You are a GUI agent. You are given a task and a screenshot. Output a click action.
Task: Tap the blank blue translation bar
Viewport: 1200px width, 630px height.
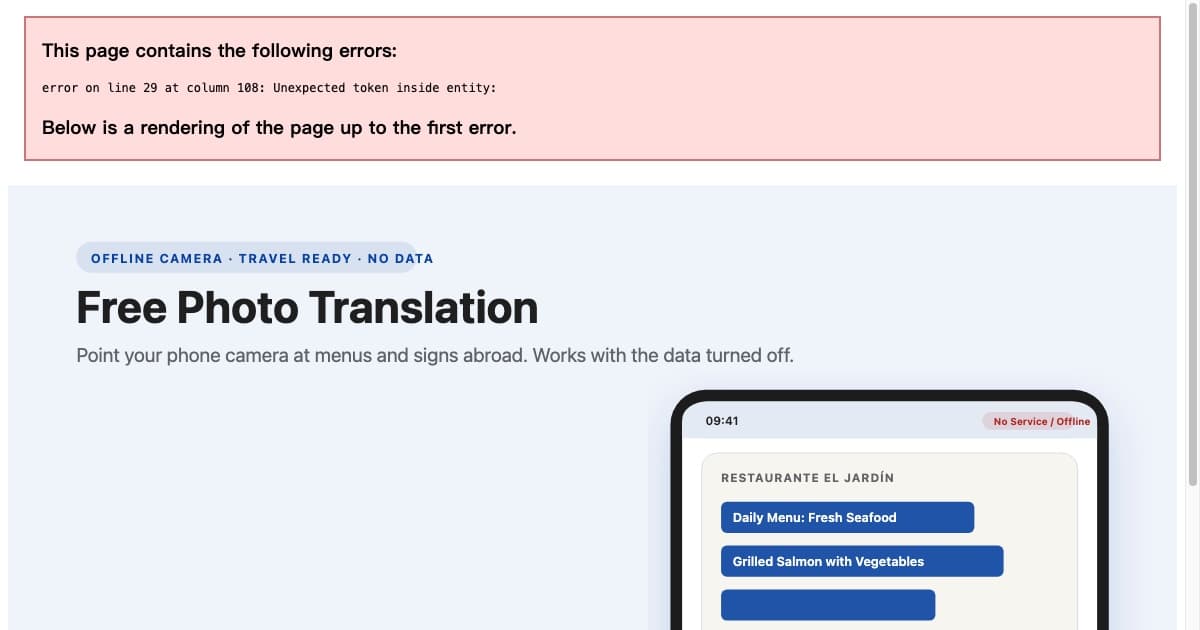(x=828, y=605)
